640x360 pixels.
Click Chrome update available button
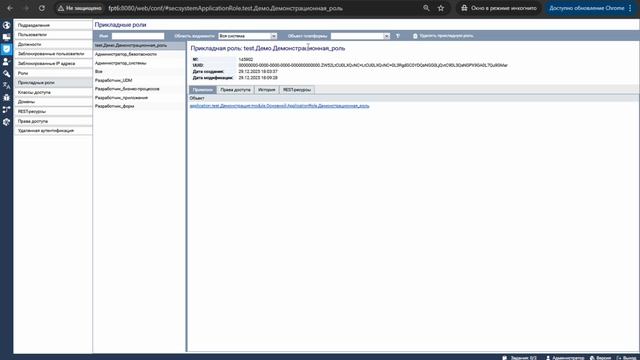(x=586, y=8)
